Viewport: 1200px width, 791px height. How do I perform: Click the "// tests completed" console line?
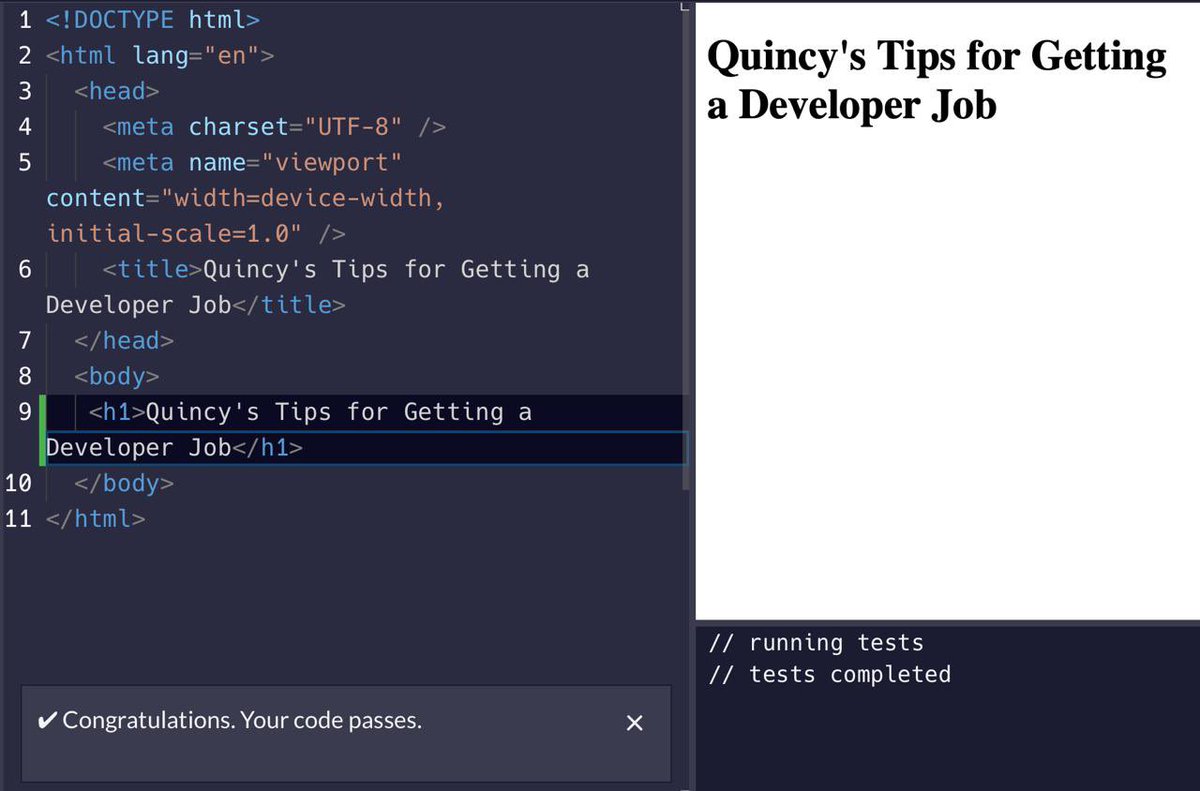[830, 675]
